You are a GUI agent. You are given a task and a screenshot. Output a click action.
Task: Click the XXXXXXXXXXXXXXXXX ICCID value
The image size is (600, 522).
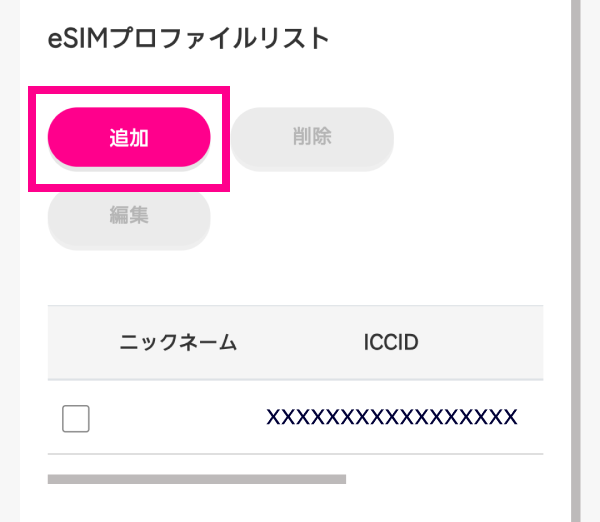(x=391, y=417)
